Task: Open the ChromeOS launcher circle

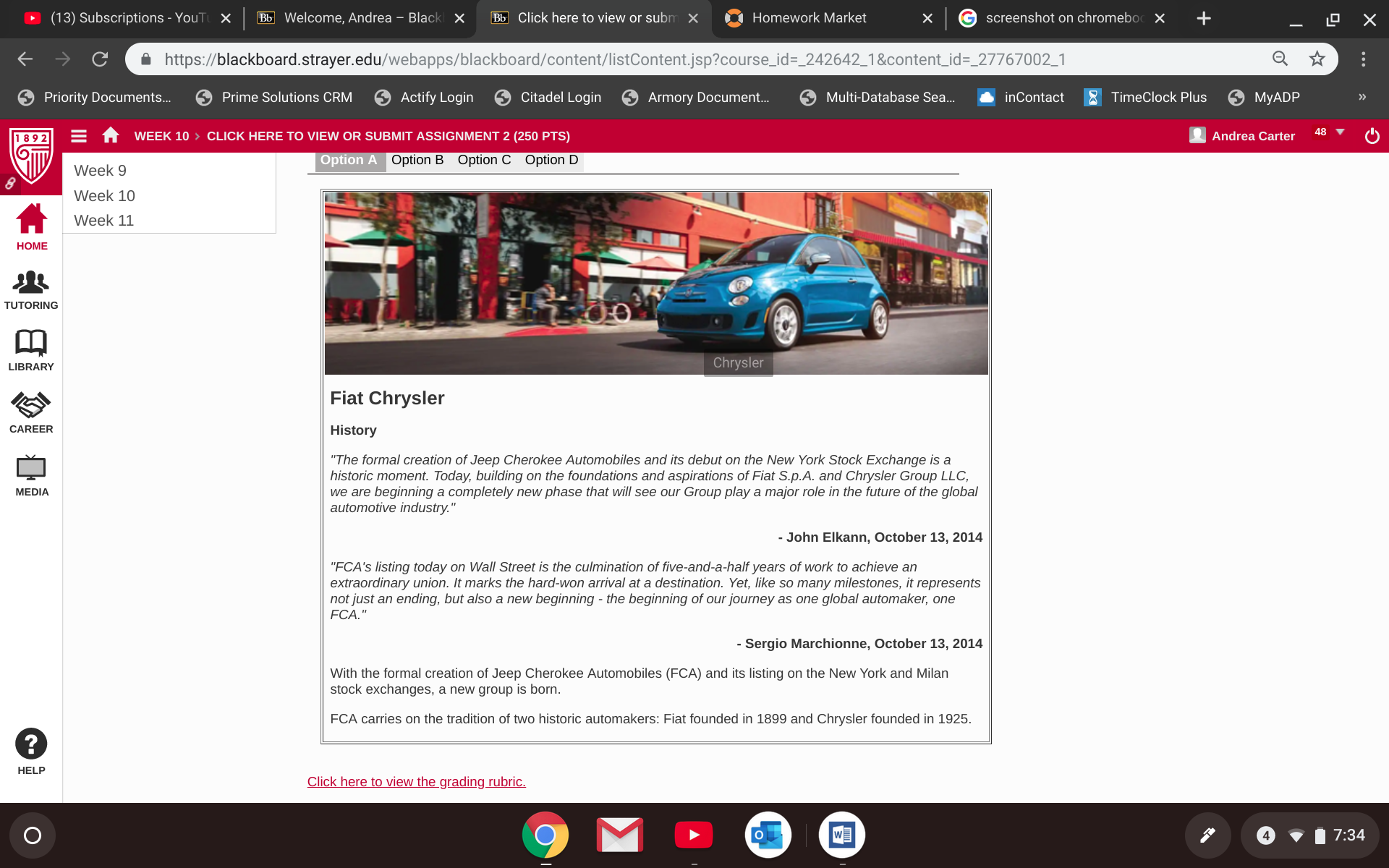Action: click(33, 835)
